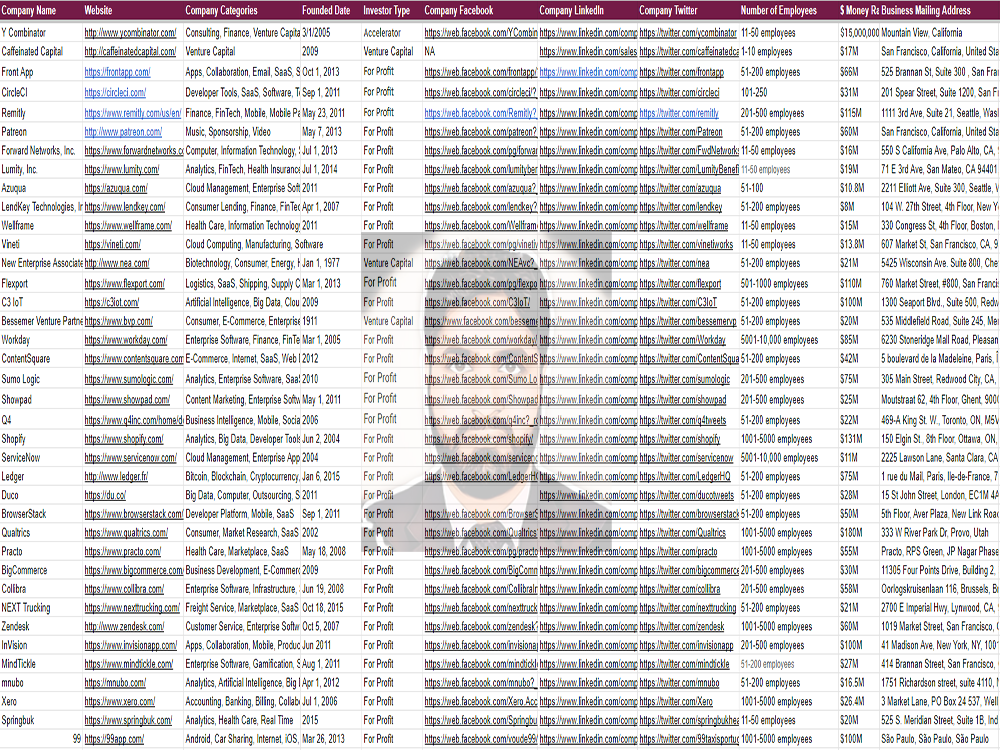The image size is (1000, 750).
Task: Select the Mar 26, 2013 founded date cell
Action: coord(323,739)
